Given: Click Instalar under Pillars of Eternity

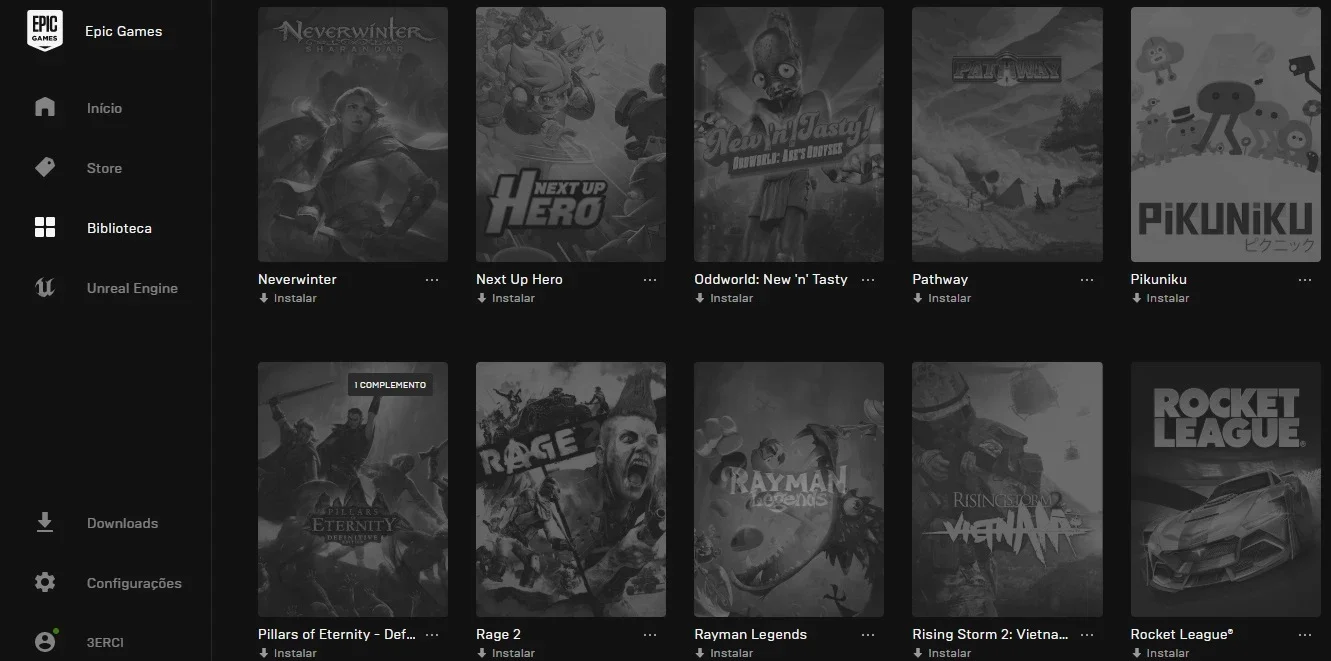Looking at the screenshot, I should tap(287, 653).
